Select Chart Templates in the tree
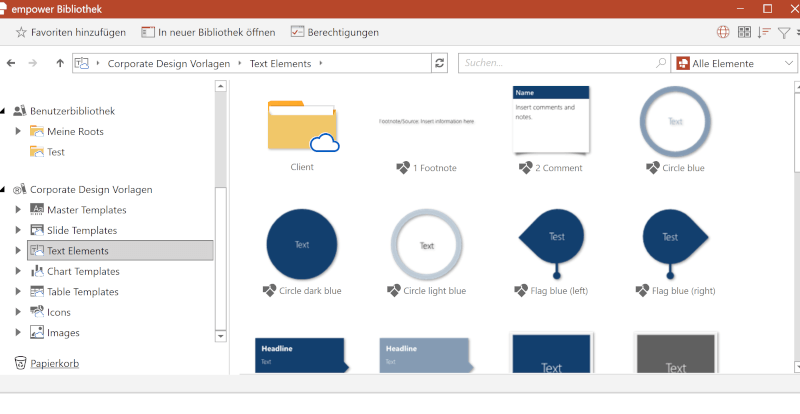 tap(83, 271)
